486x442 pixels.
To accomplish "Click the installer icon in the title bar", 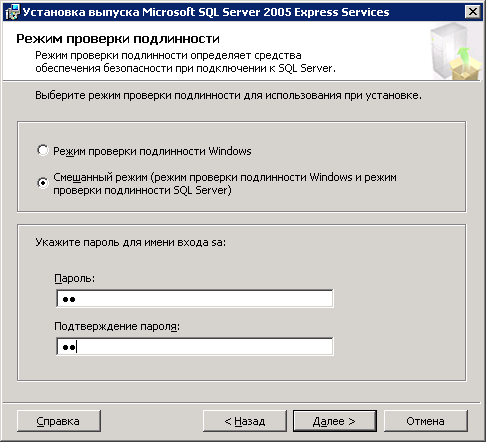I will [13, 12].
